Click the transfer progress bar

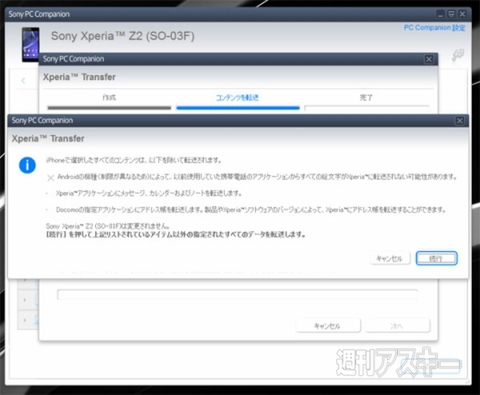click(x=237, y=295)
